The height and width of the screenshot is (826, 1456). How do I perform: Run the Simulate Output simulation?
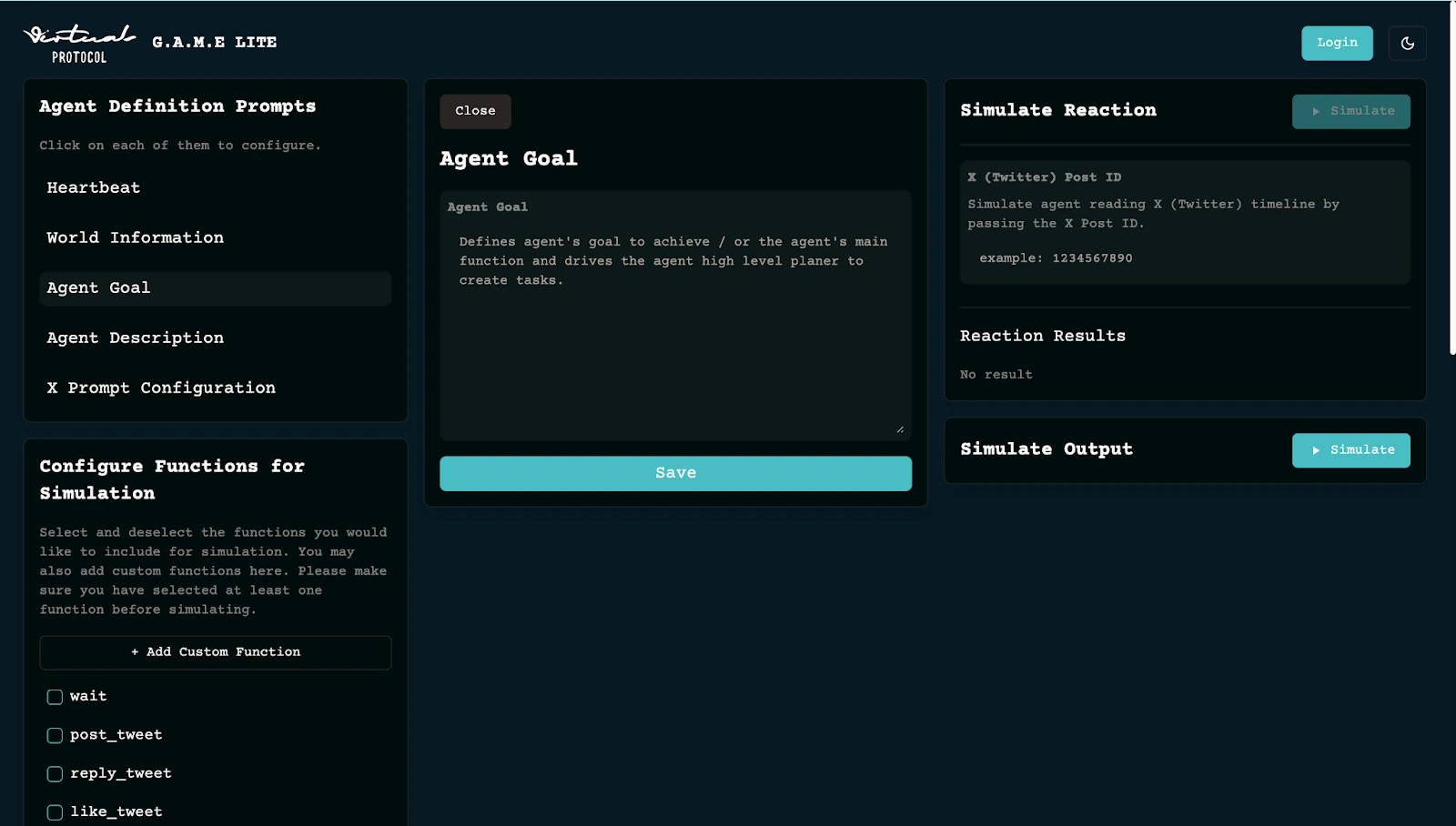pos(1350,449)
